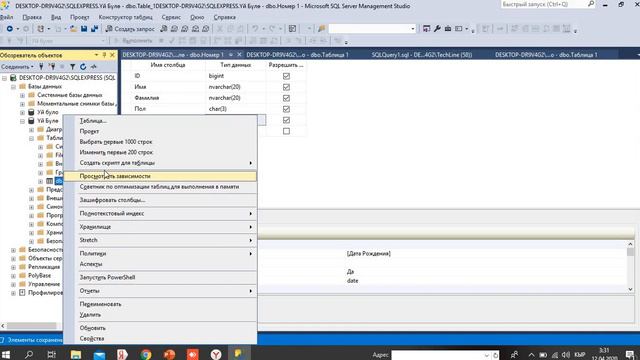Click the wrench properties icon in toolbar
The width and height of the screenshot is (640, 360).
click(x=437, y=29)
